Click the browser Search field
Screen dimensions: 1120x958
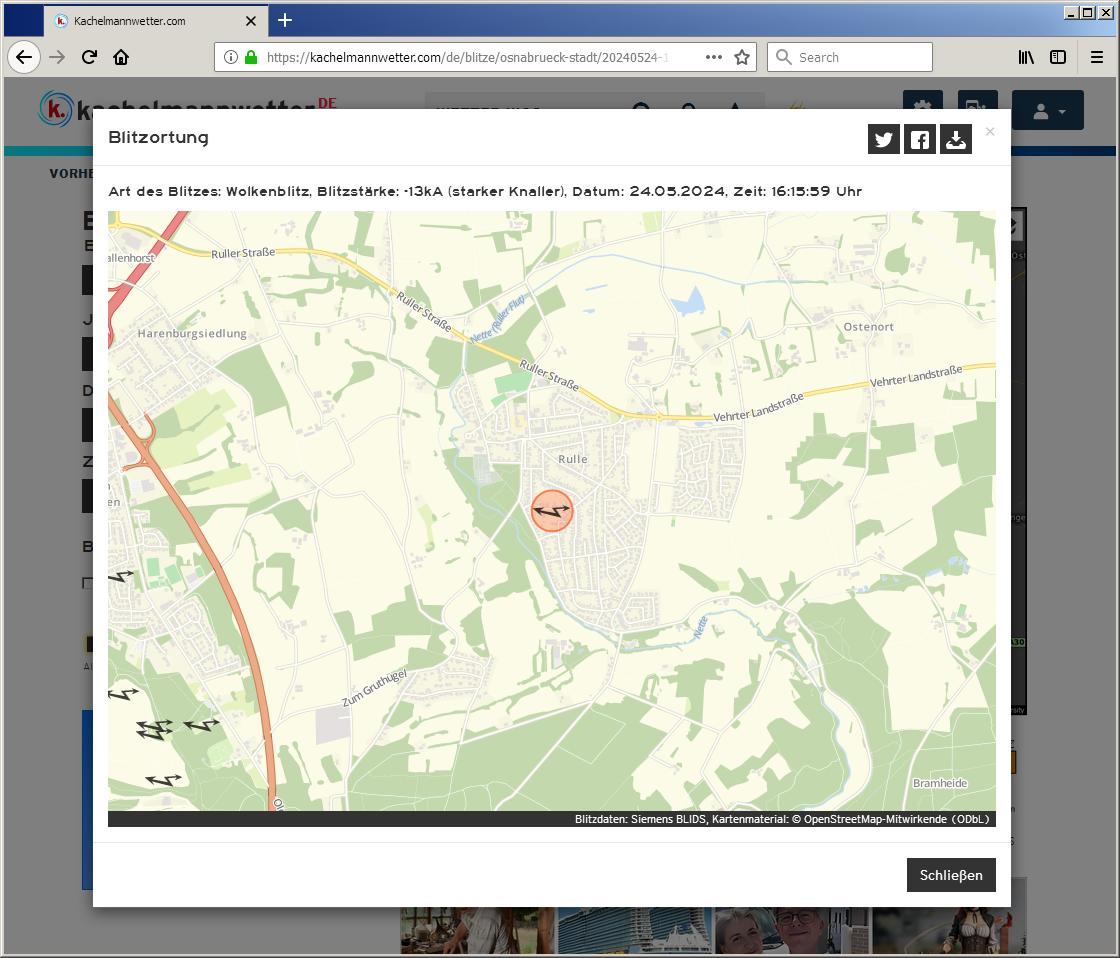click(x=850, y=57)
